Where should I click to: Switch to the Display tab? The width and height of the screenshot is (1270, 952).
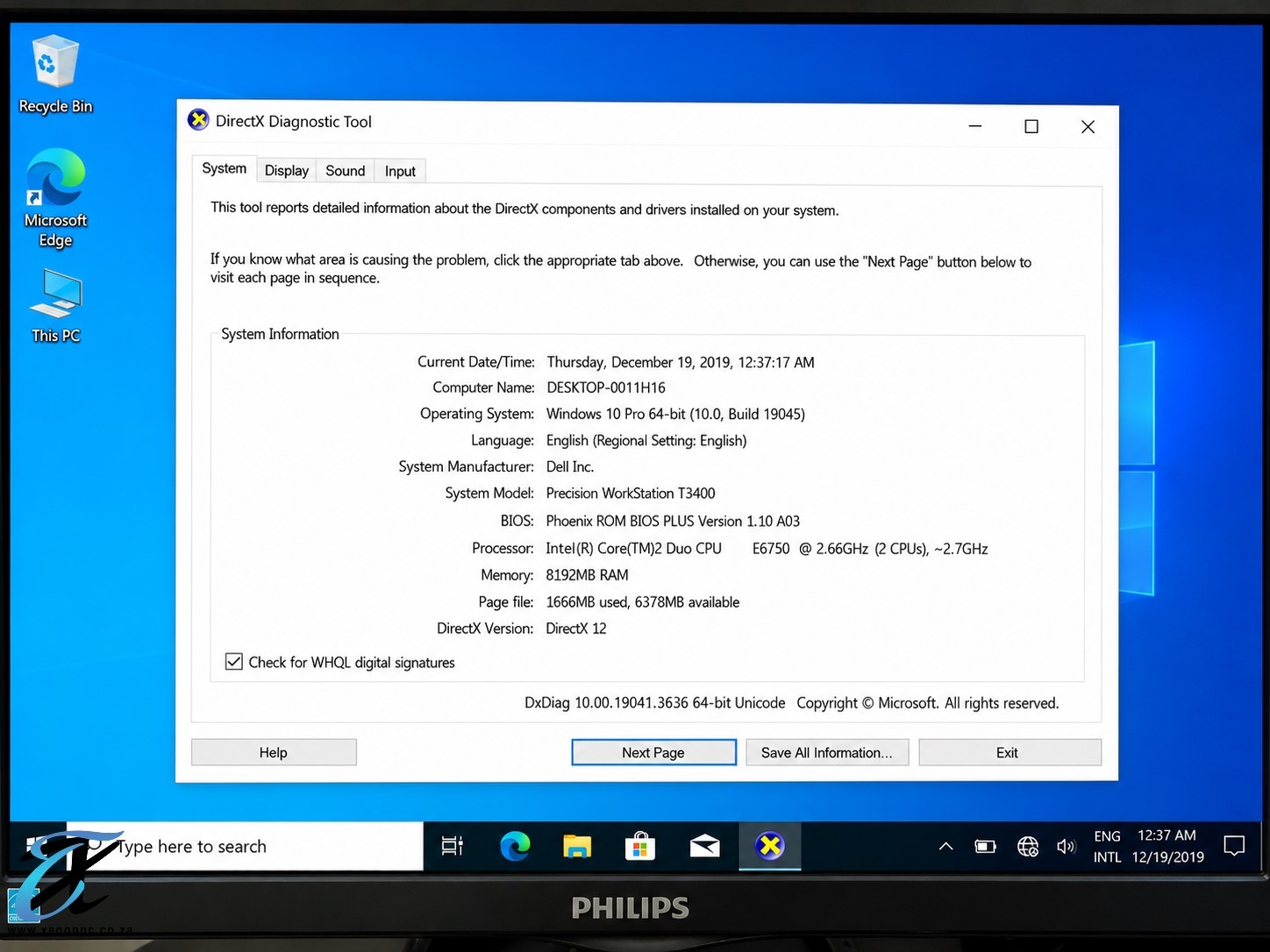click(x=287, y=170)
